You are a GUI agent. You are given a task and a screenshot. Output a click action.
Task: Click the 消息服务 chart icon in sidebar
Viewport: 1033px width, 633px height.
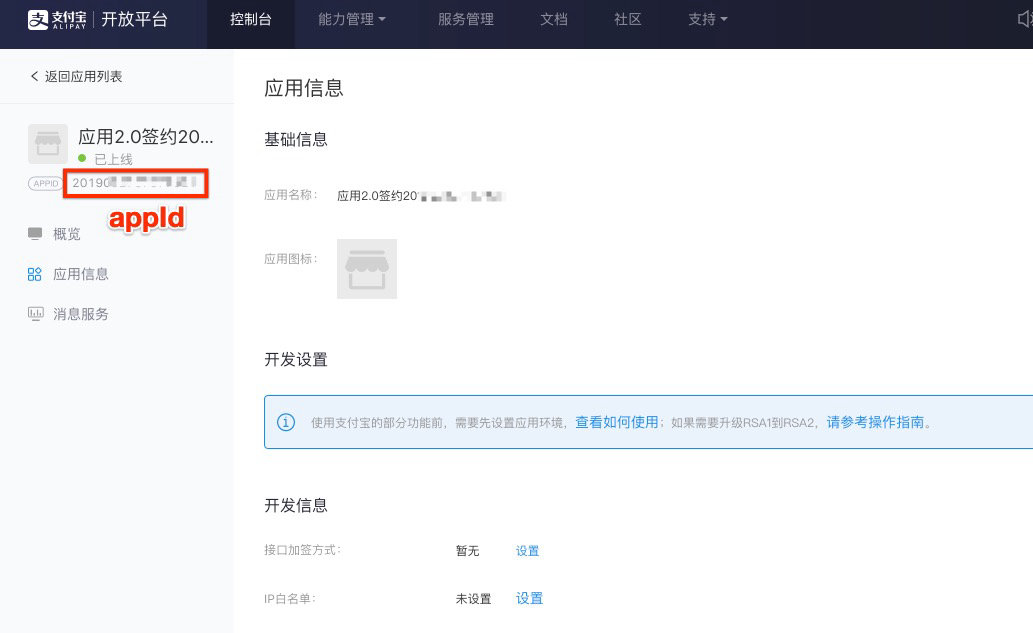click(x=35, y=314)
